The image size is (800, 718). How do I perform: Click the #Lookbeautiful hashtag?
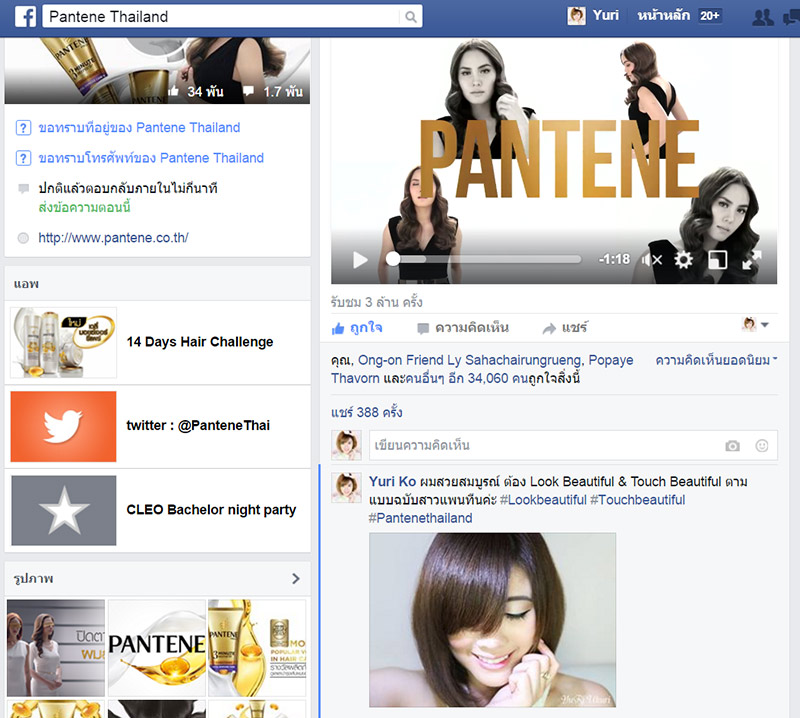543,500
